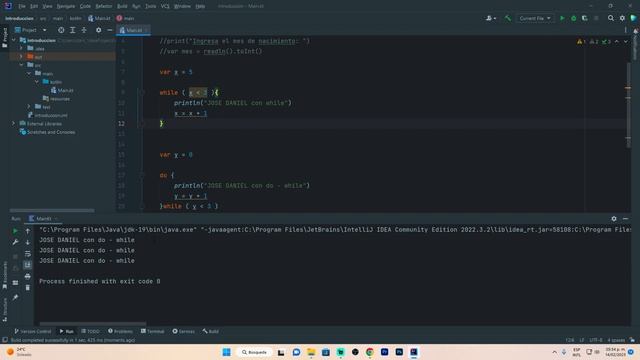Open Run panel settings gear
This screenshot has height=360, width=640.
click(614, 219)
